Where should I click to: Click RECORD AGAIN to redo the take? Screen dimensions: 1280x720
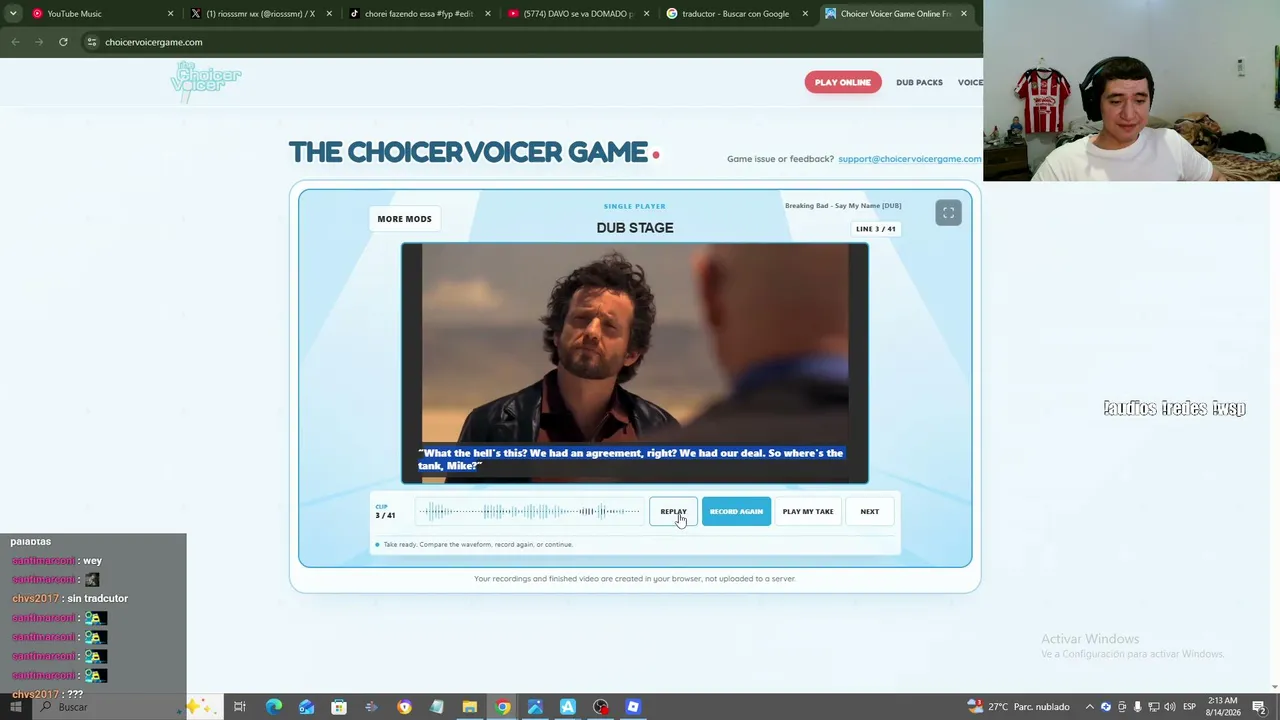pyautogui.click(x=736, y=512)
